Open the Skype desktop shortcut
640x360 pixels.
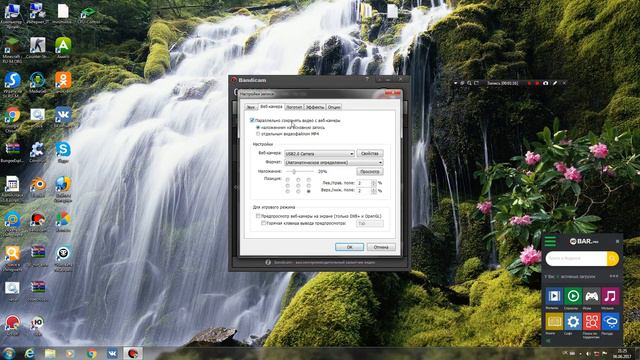[63, 153]
